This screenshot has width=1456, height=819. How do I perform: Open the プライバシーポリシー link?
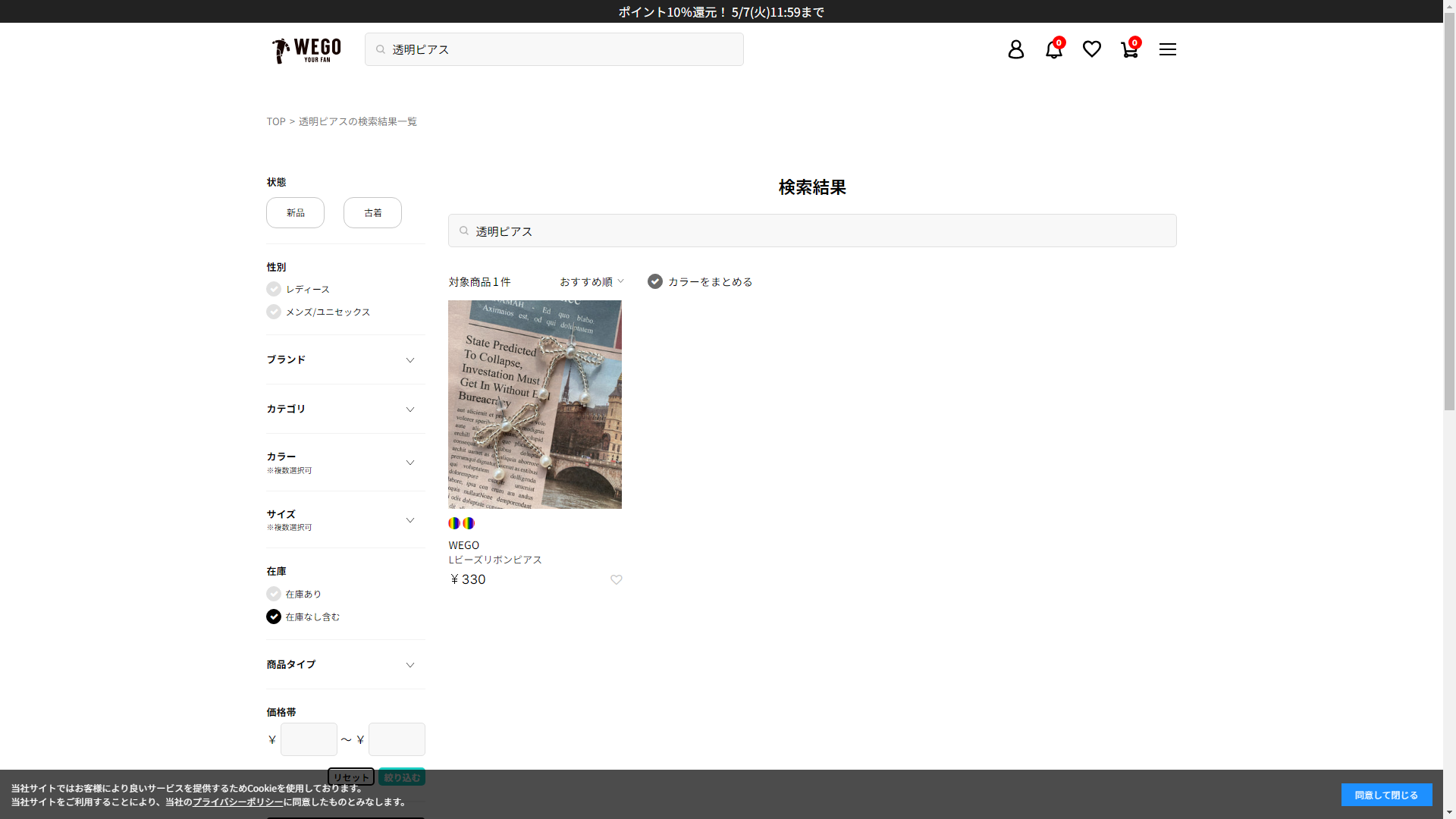(x=237, y=802)
